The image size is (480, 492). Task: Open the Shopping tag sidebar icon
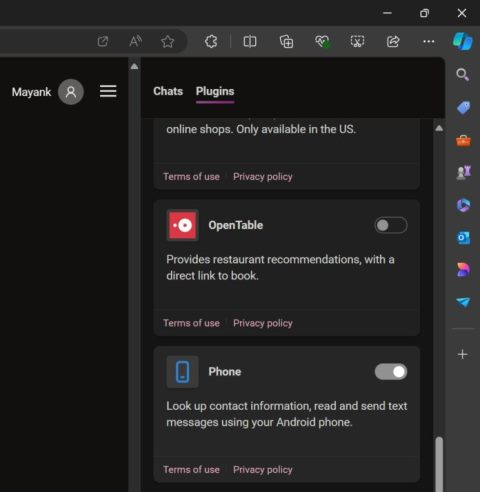pyautogui.click(x=463, y=107)
